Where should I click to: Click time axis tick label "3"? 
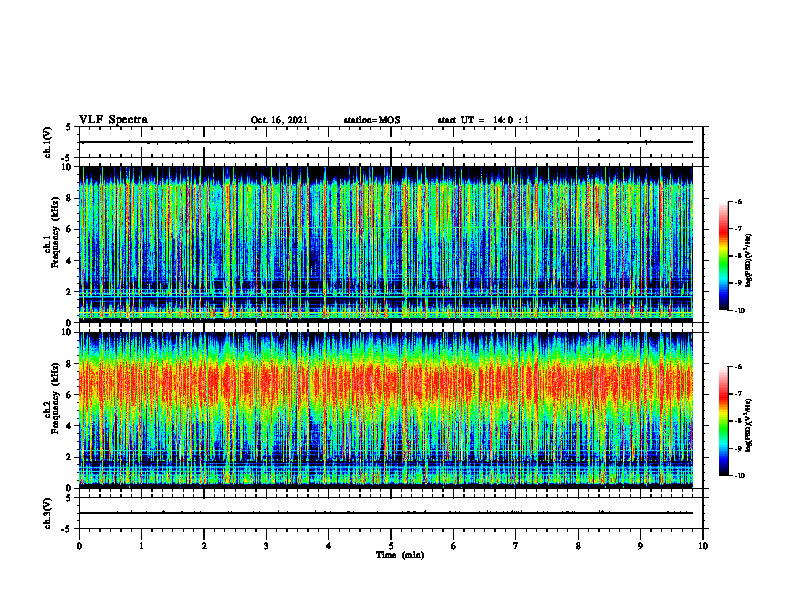click(266, 546)
